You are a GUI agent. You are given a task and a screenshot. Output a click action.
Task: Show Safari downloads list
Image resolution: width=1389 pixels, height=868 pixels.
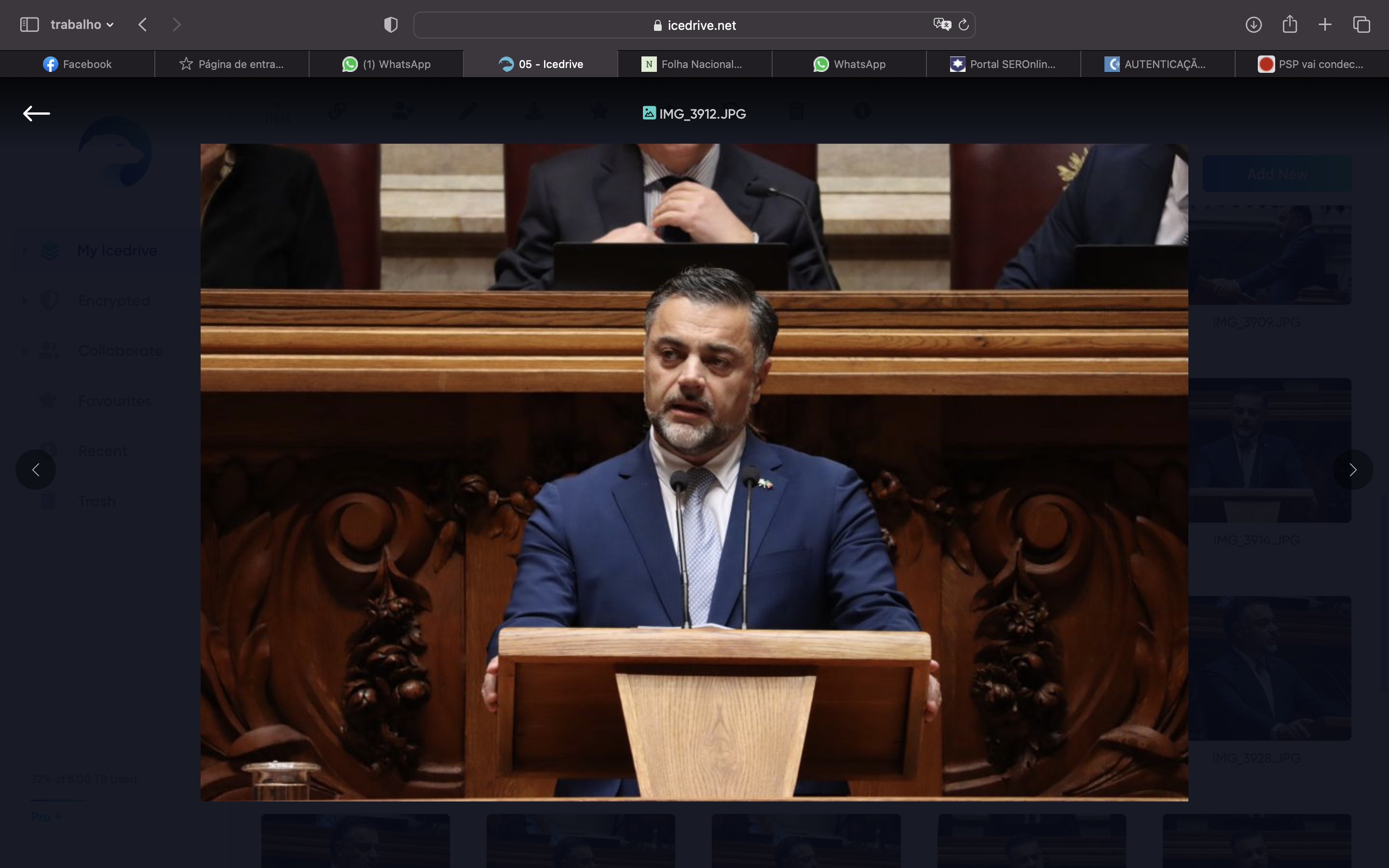coord(1253,25)
